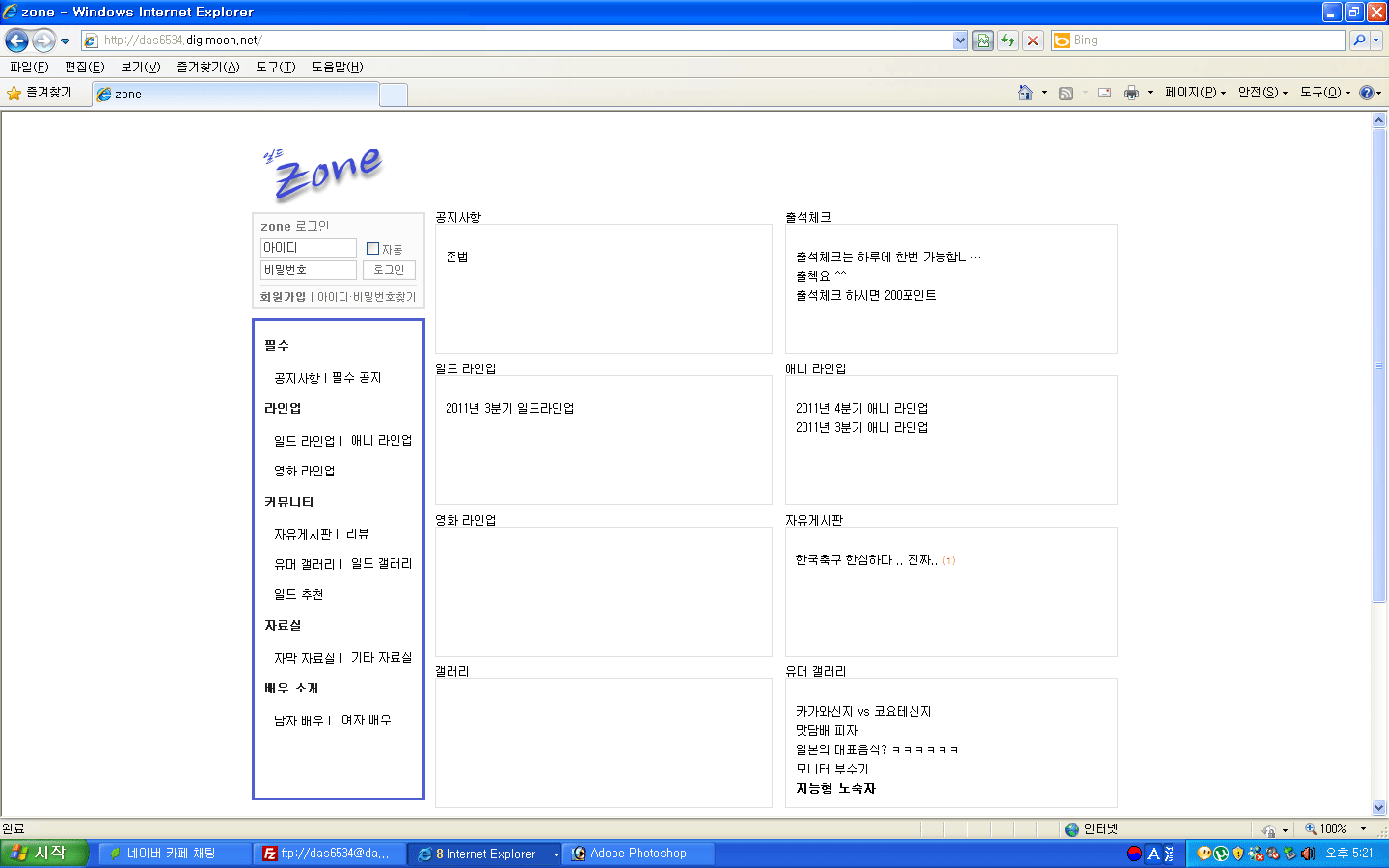This screenshot has height=868, width=1389.
Task: Open 여자 배우 in sidebar
Action: (367, 720)
